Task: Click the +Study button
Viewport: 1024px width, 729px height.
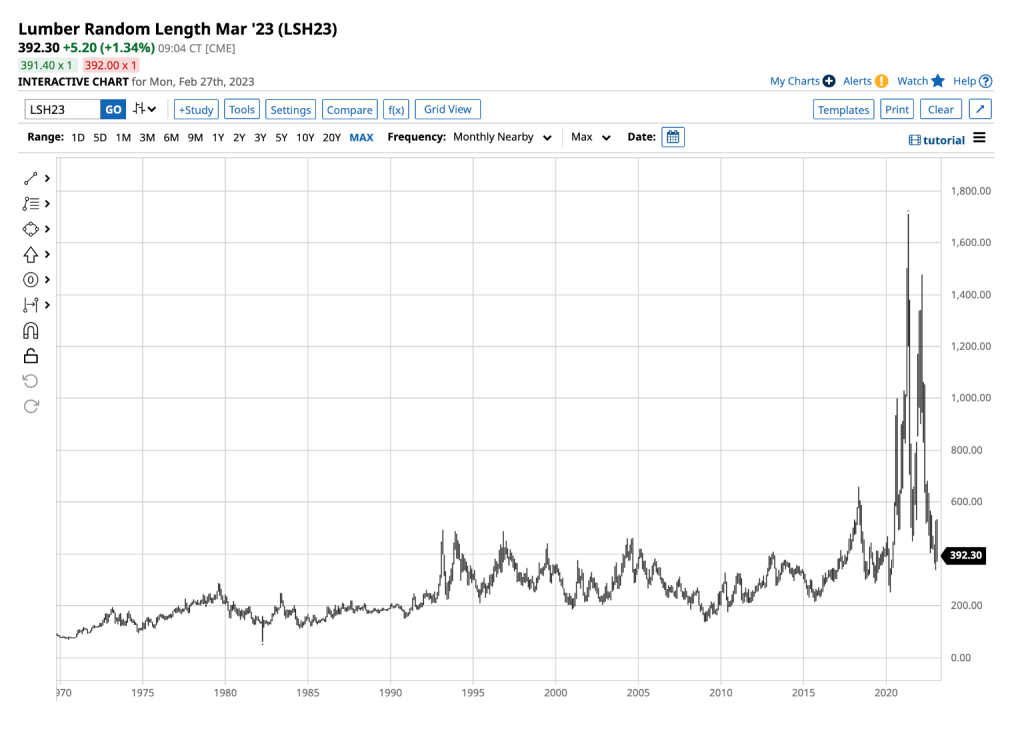Action: [x=196, y=109]
